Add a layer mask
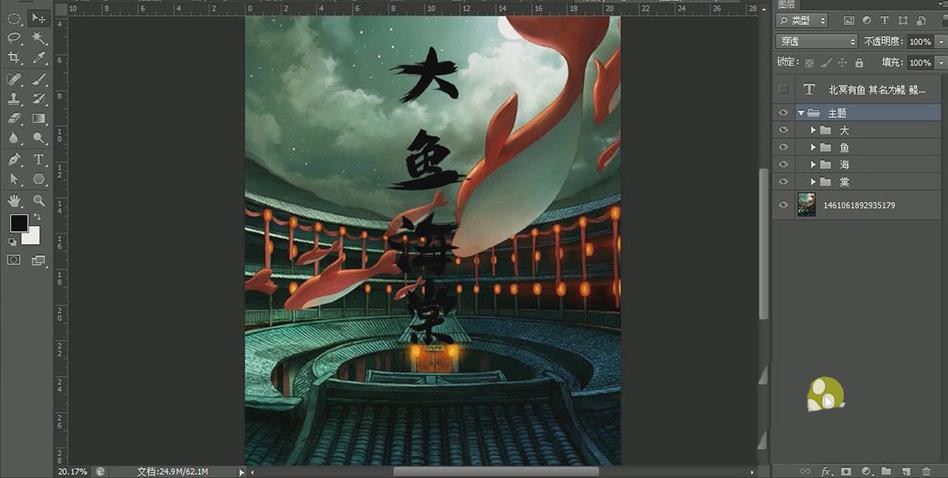This screenshot has height=478, width=948. click(846, 471)
